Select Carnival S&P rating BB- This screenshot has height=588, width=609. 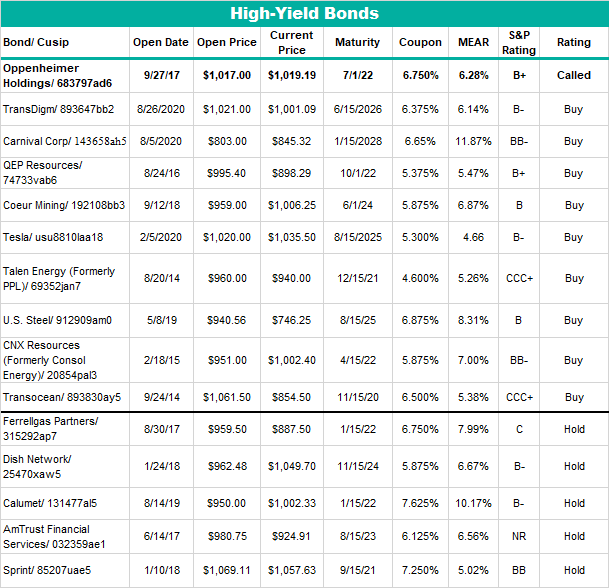click(519, 141)
